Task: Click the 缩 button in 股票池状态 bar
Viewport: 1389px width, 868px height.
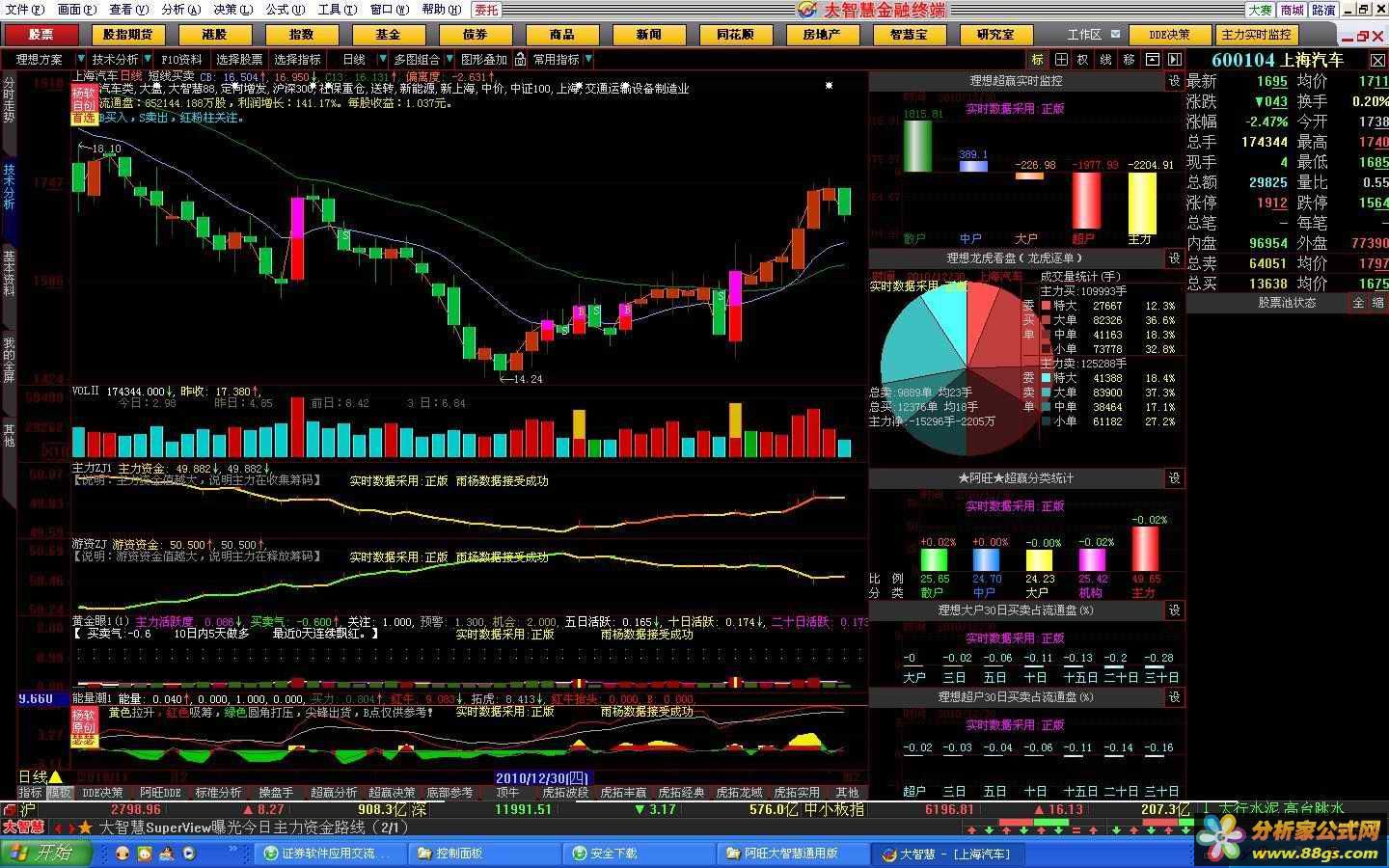Action: pos(1377,302)
